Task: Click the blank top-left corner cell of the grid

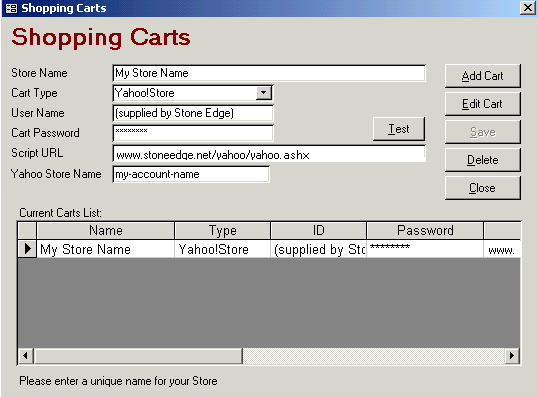Action: click(27, 231)
